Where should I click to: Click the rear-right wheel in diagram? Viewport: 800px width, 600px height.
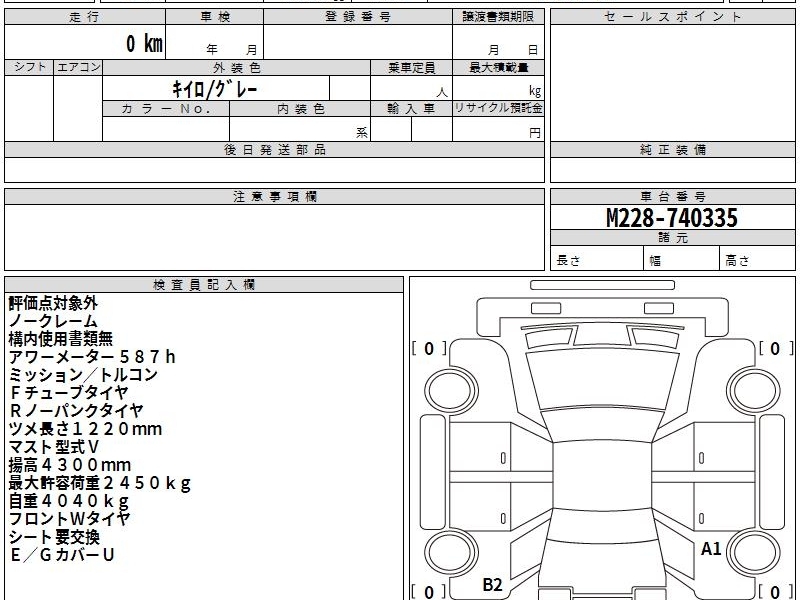coord(754,553)
